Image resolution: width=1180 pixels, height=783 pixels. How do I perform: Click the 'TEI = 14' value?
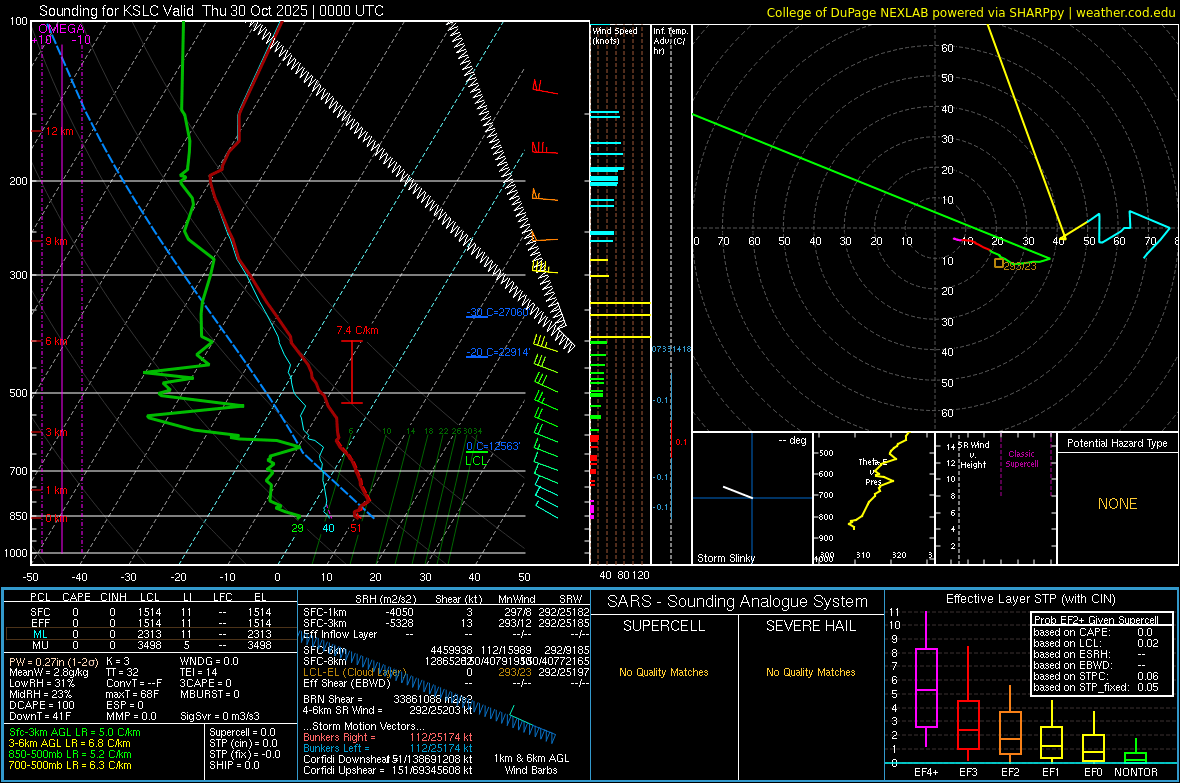coord(199,672)
